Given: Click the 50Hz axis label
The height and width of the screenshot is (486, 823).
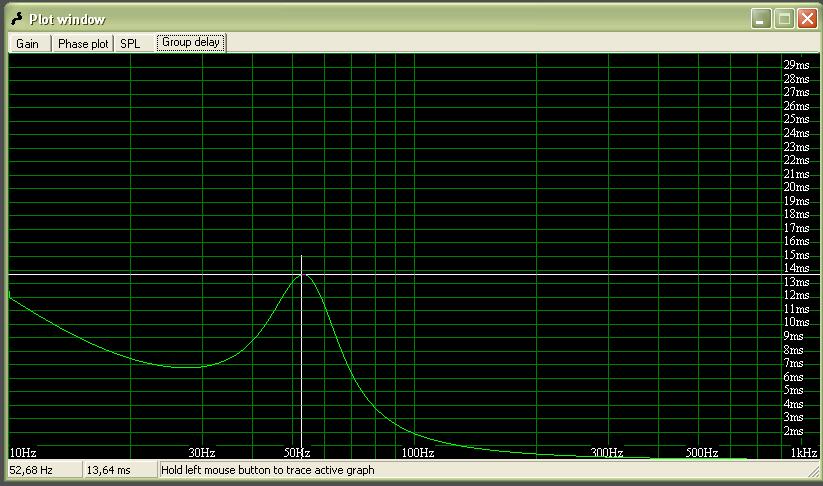Looking at the screenshot, I should point(297,452).
